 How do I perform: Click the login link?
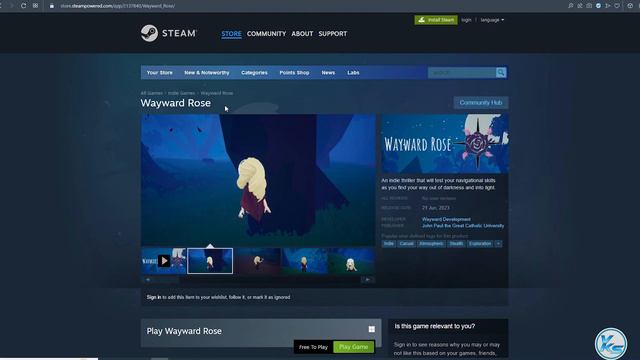point(466,20)
